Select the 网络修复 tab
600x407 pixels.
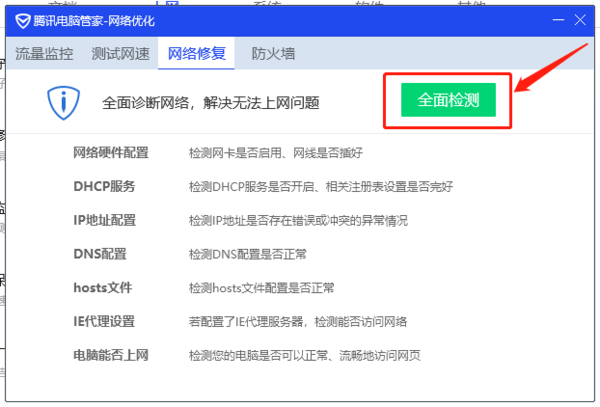[x=196, y=54]
